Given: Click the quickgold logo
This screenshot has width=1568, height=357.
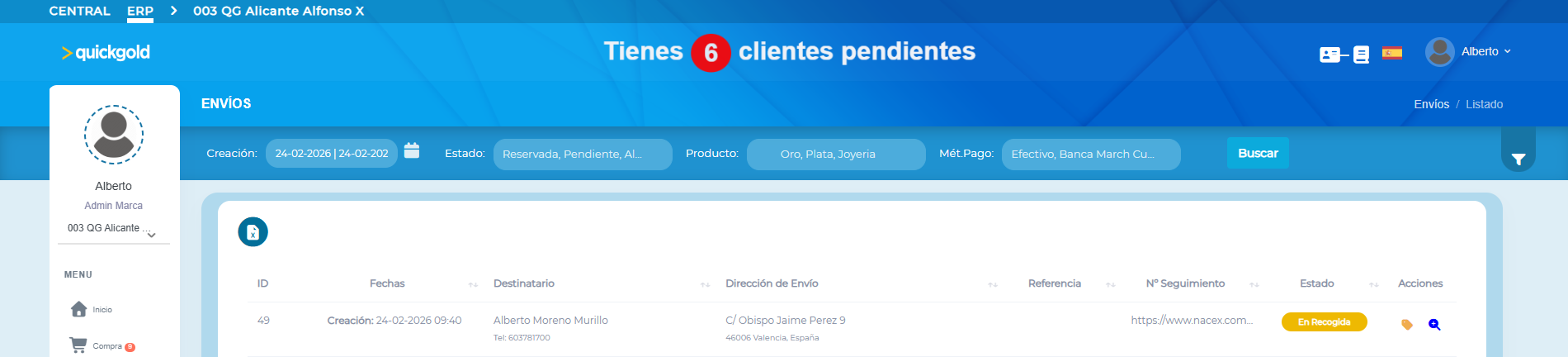Looking at the screenshot, I should 106,53.
